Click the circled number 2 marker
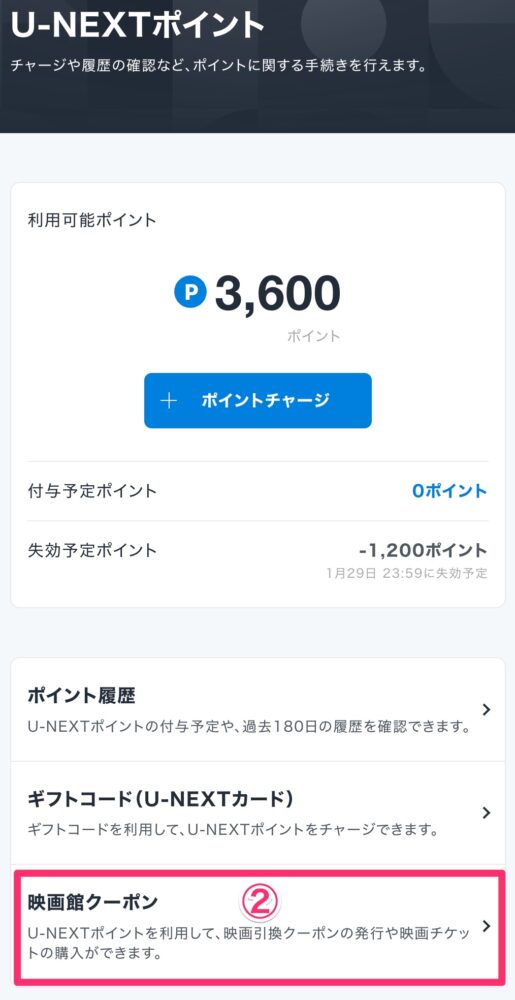 [x=259, y=902]
